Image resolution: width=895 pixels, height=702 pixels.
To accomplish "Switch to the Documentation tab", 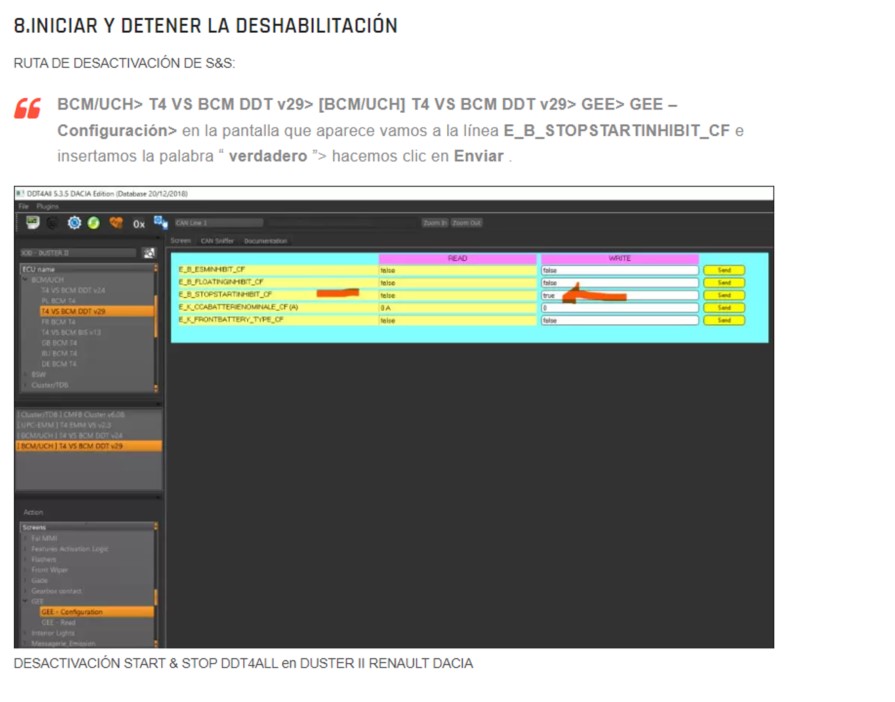I will pos(266,241).
